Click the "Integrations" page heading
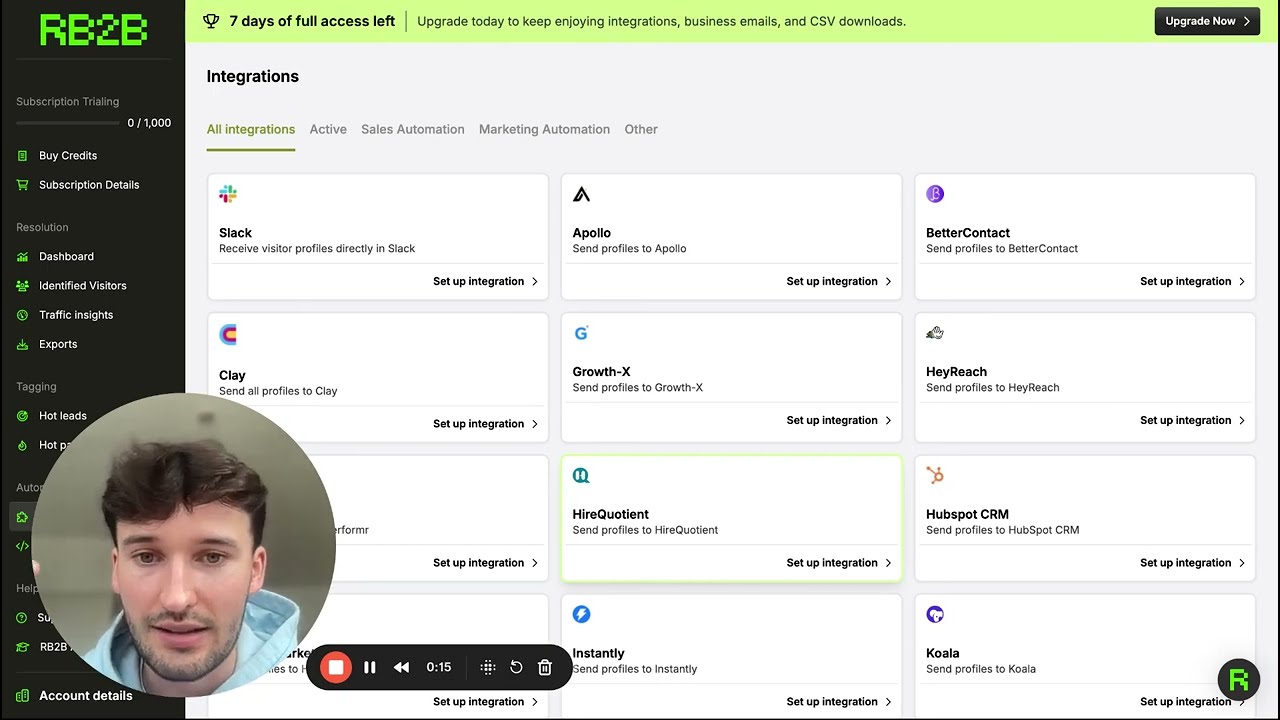The width and height of the screenshot is (1280, 720). (253, 77)
